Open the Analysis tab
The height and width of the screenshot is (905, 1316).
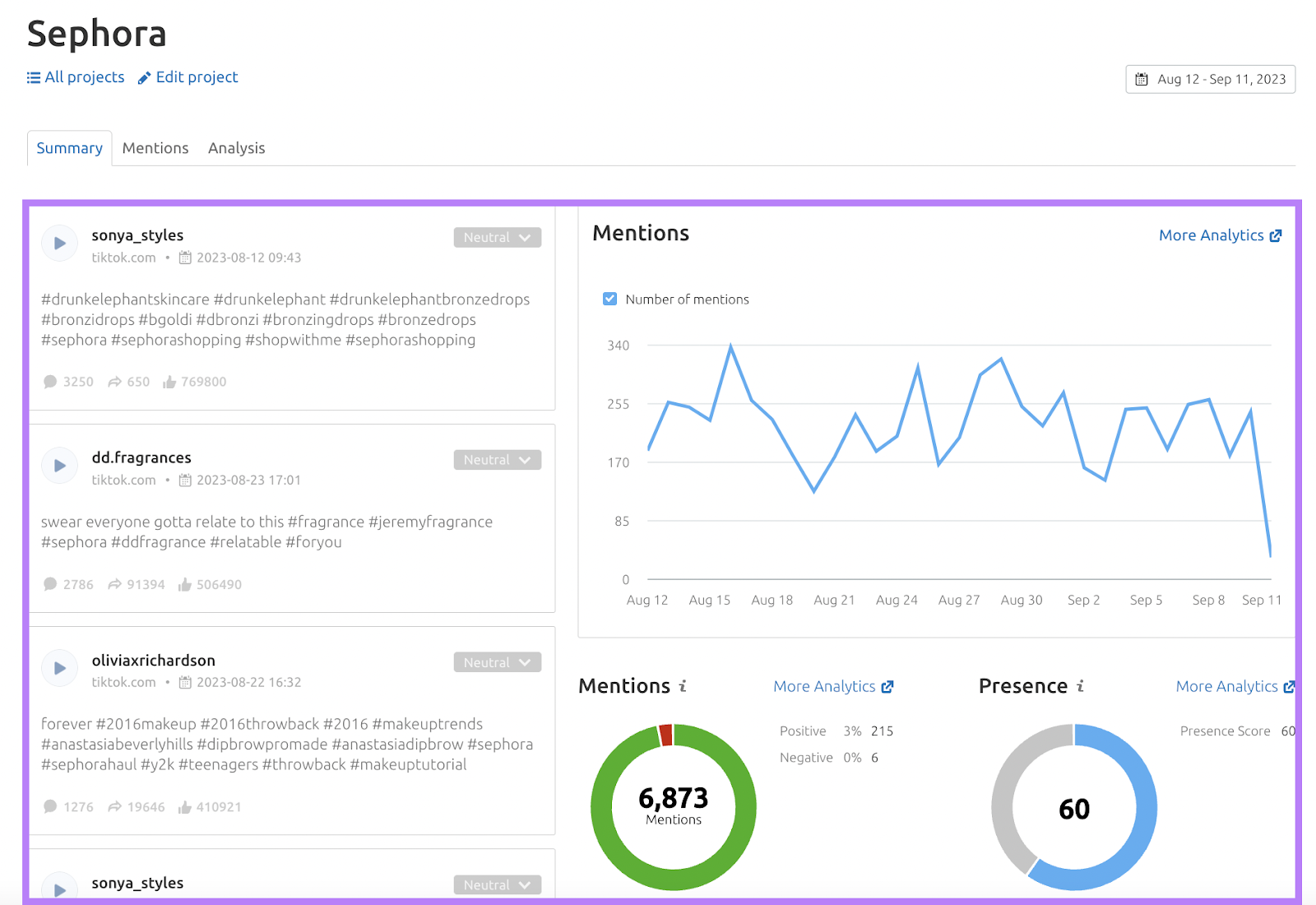click(x=236, y=148)
